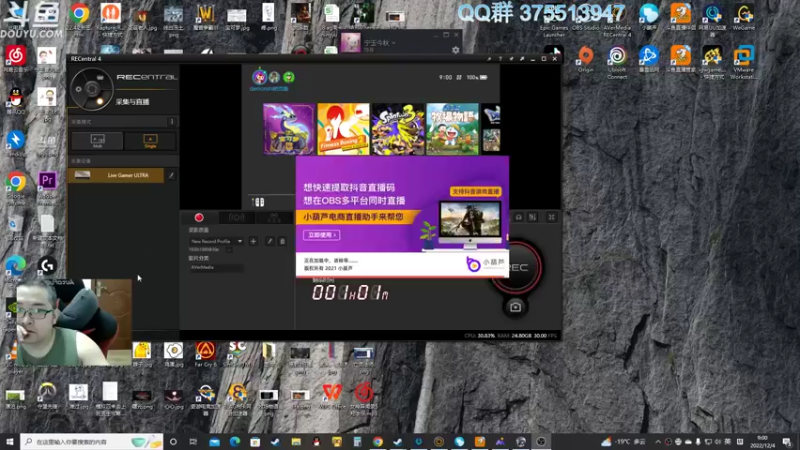The height and width of the screenshot is (450, 800).
Task: Open the taskbar clock and date
Action: pyautogui.click(x=762, y=441)
